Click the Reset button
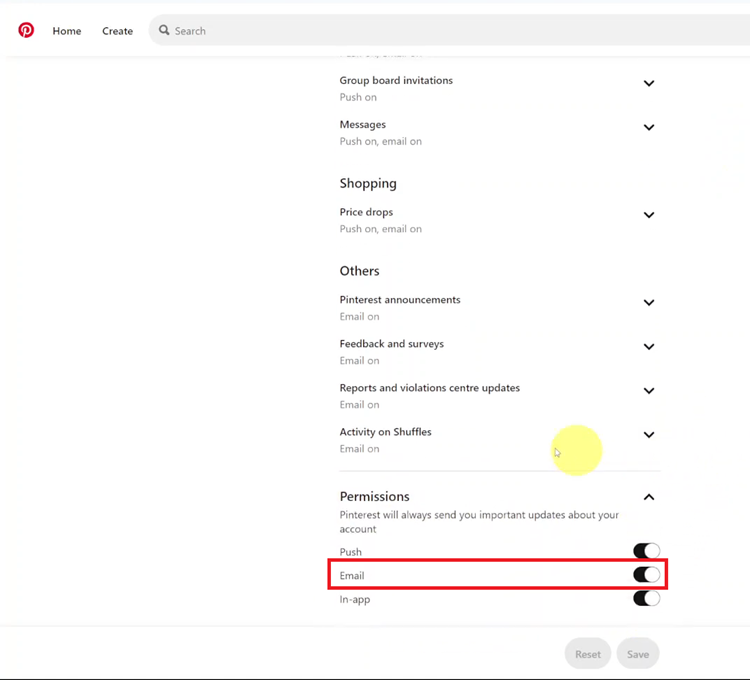 (x=587, y=654)
